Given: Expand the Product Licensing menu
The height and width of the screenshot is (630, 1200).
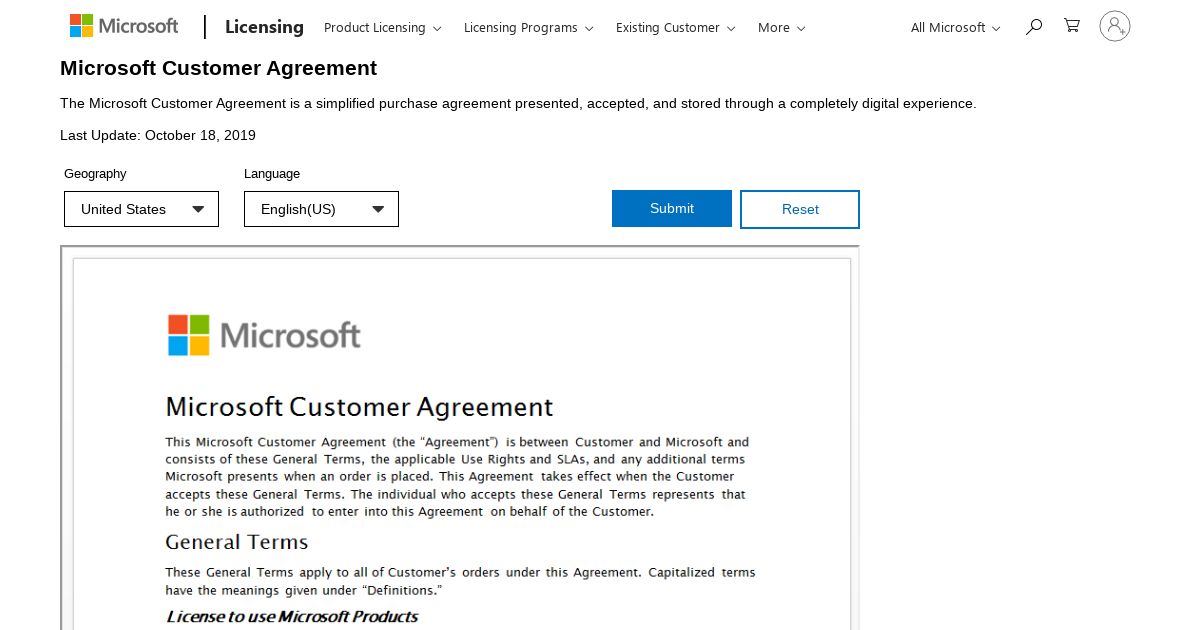Looking at the screenshot, I should pyautogui.click(x=382, y=28).
